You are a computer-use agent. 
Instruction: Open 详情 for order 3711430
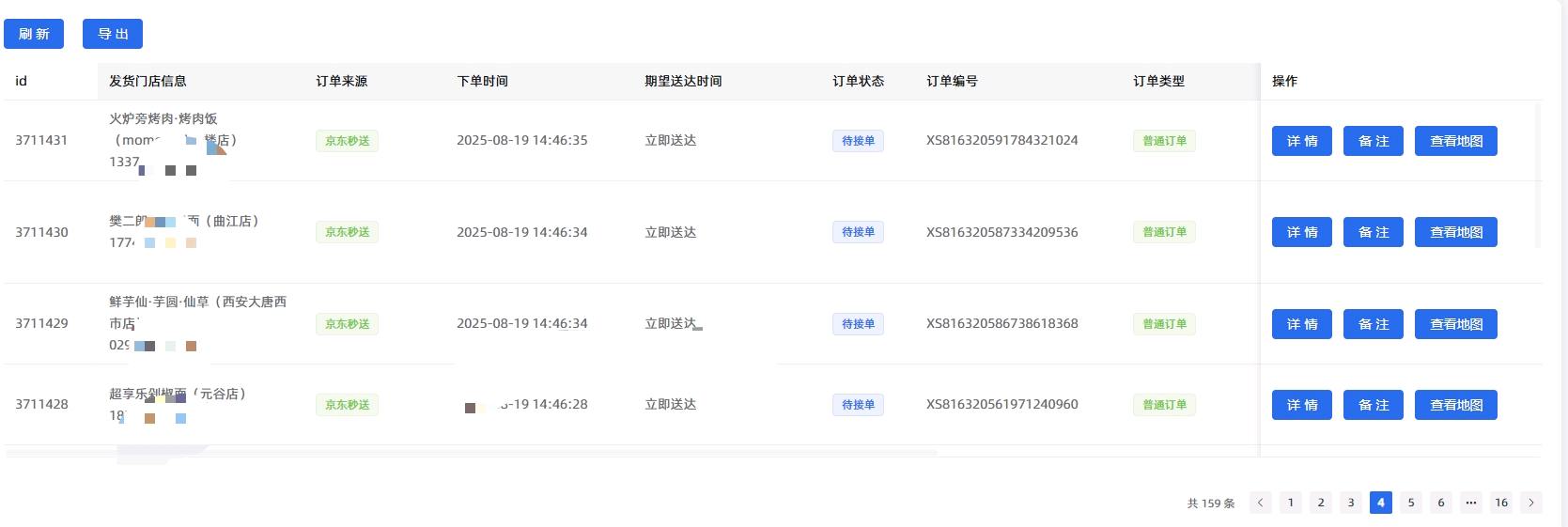pyautogui.click(x=1302, y=232)
